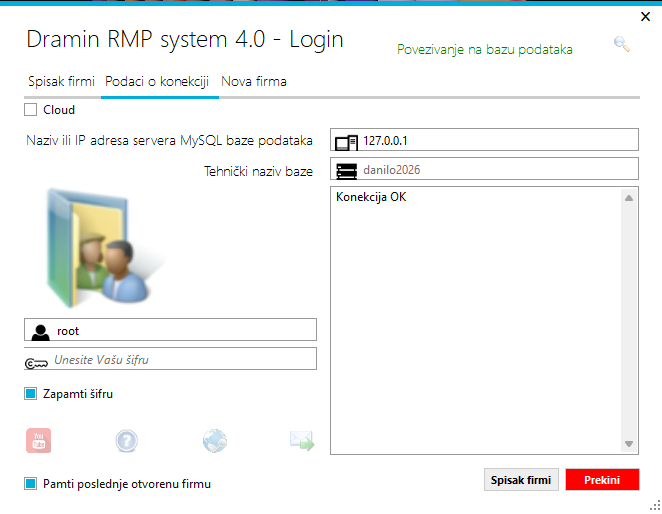
Task: Click the database stack icon beside danilo2026
Action: [x=346, y=171]
